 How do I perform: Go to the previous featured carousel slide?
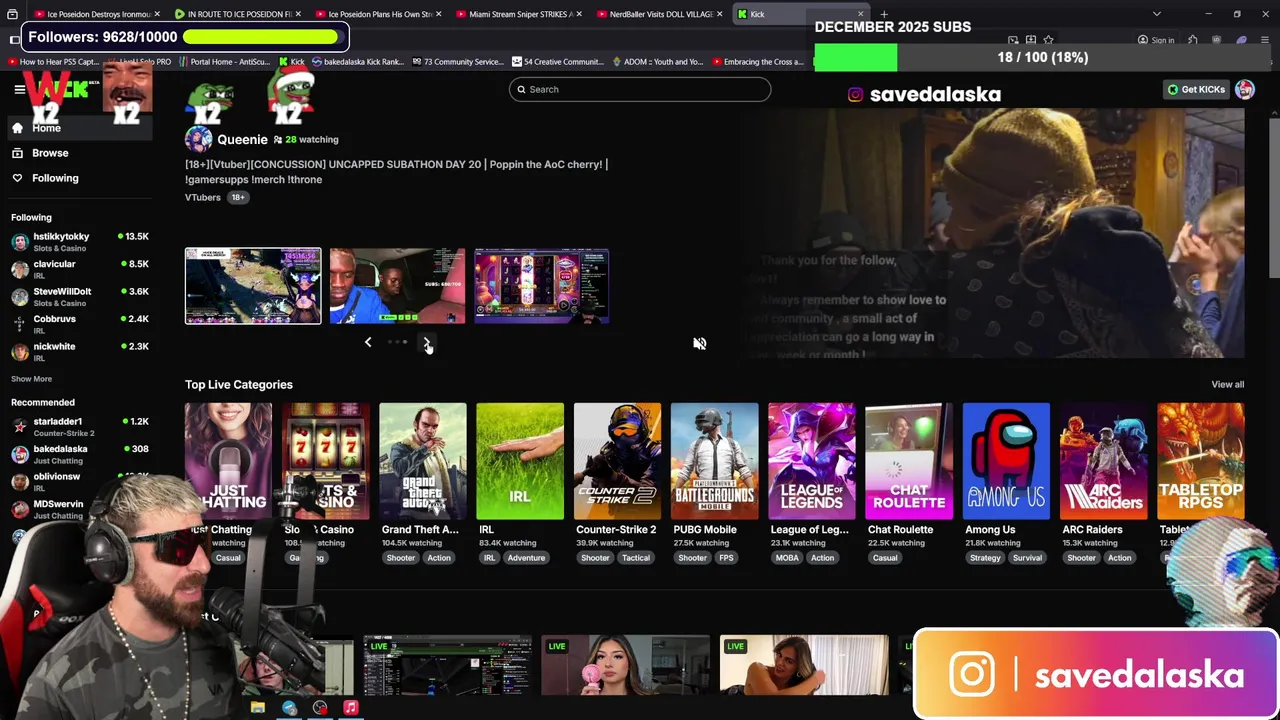click(368, 342)
